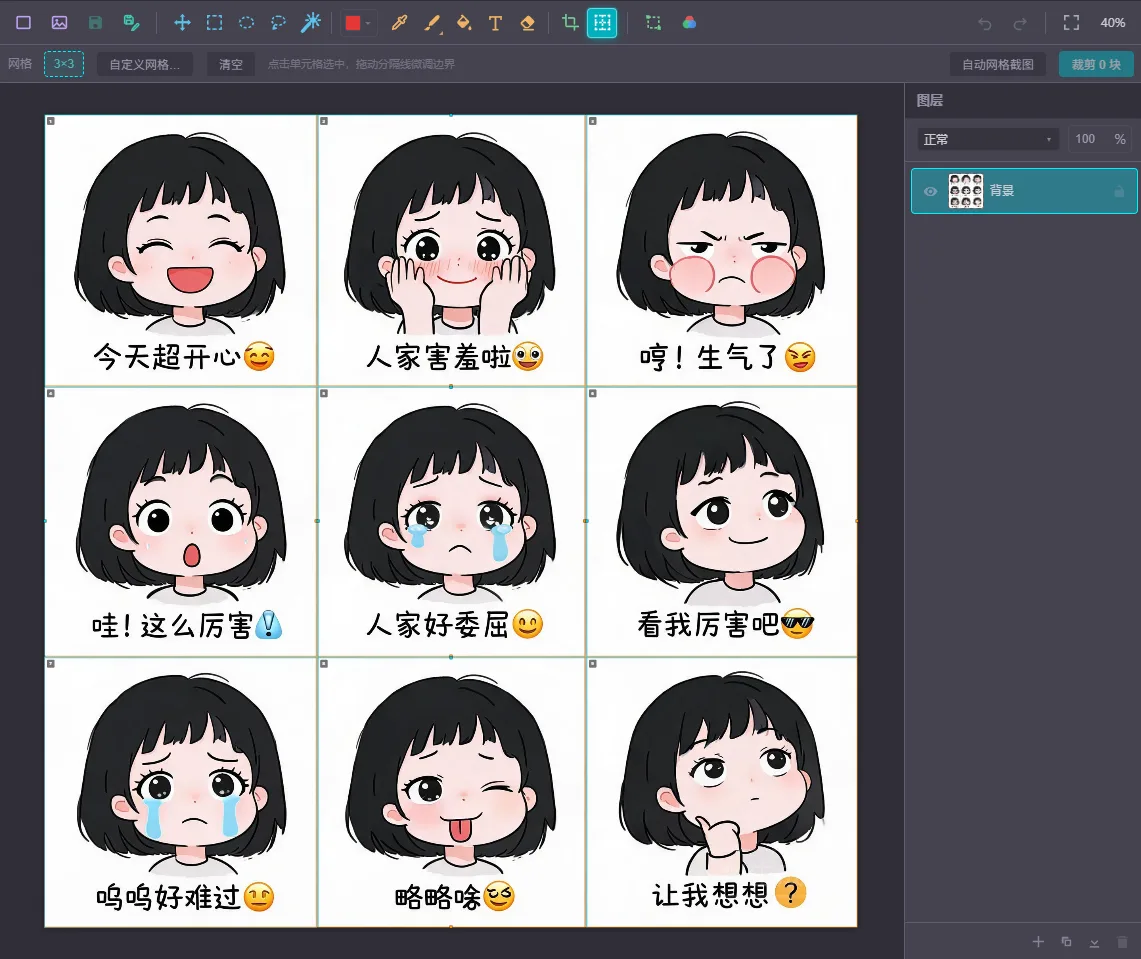The width and height of the screenshot is (1141, 959).
Task: Select the Crop tool
Action: [x=570, y=23]
